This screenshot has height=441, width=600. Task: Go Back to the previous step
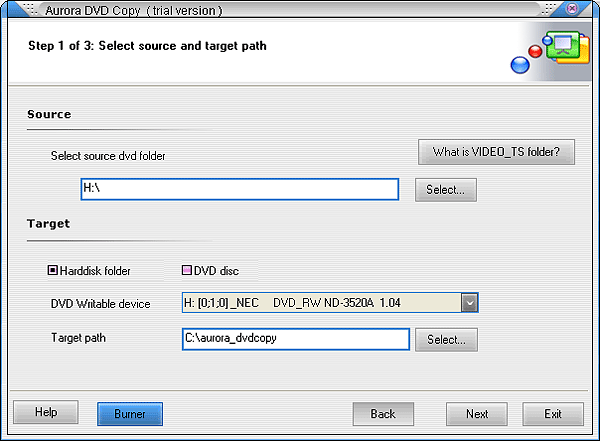click(383, 413)
